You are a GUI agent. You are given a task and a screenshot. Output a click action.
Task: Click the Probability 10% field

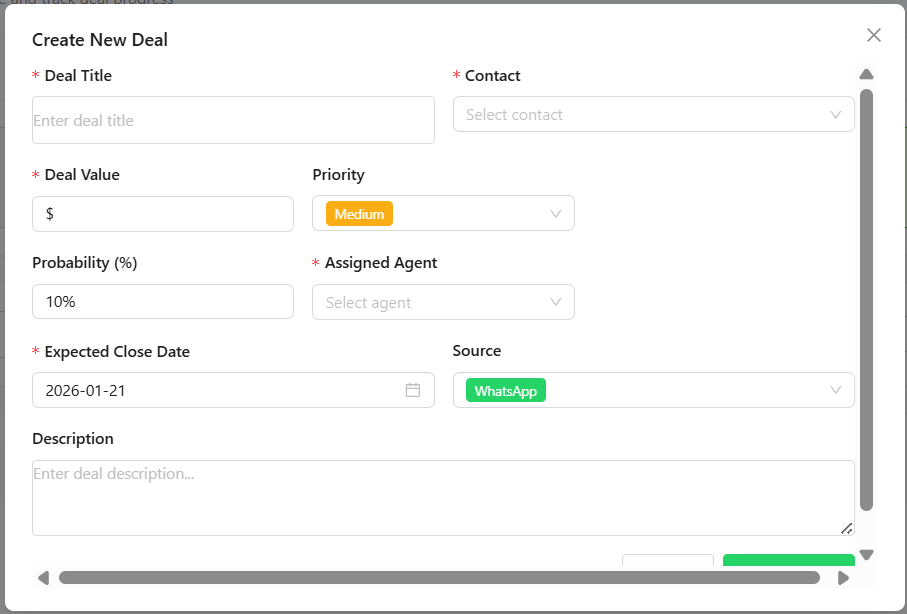[x=163, y=301]
